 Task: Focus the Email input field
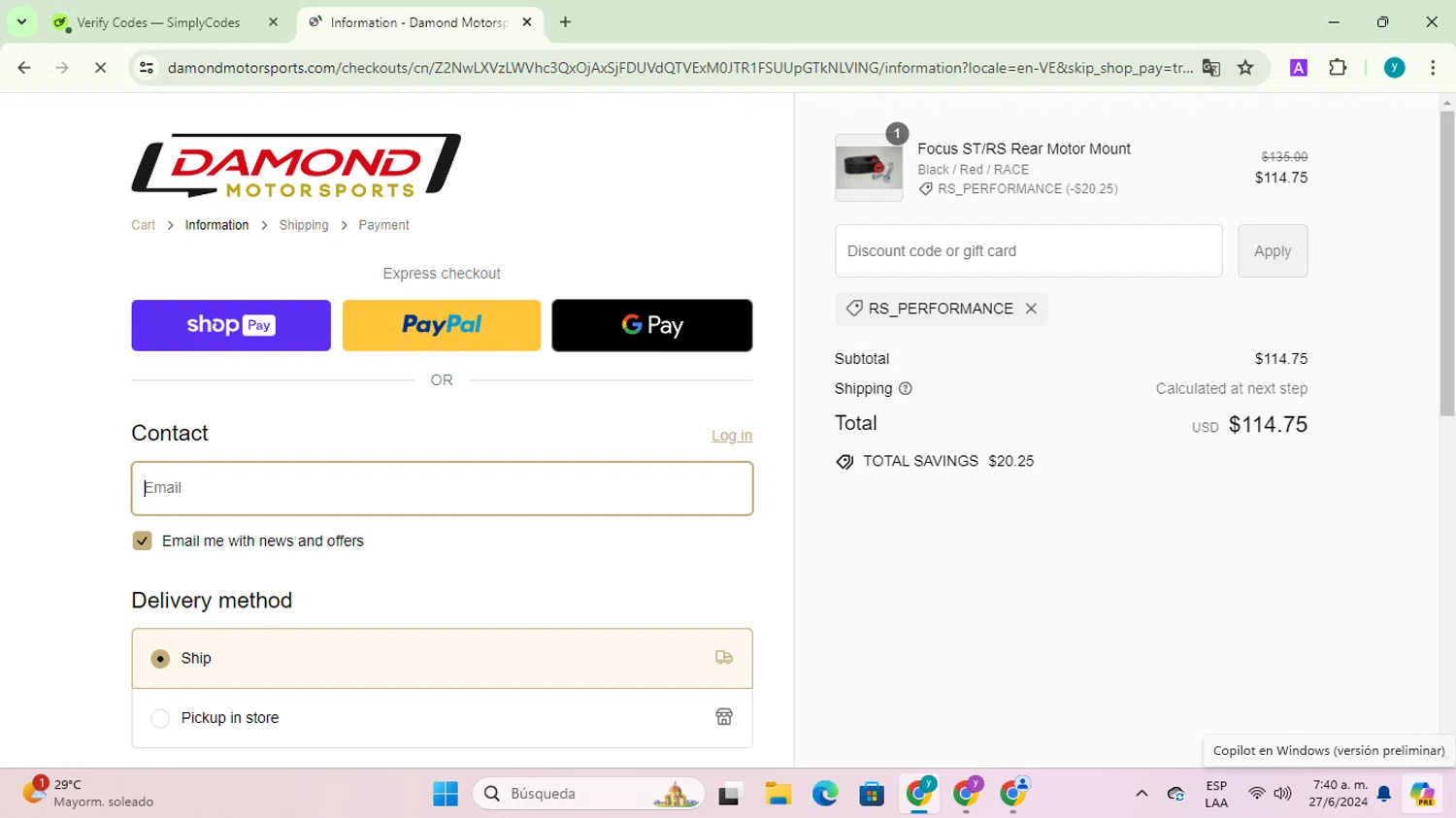[x=442, y=488]
